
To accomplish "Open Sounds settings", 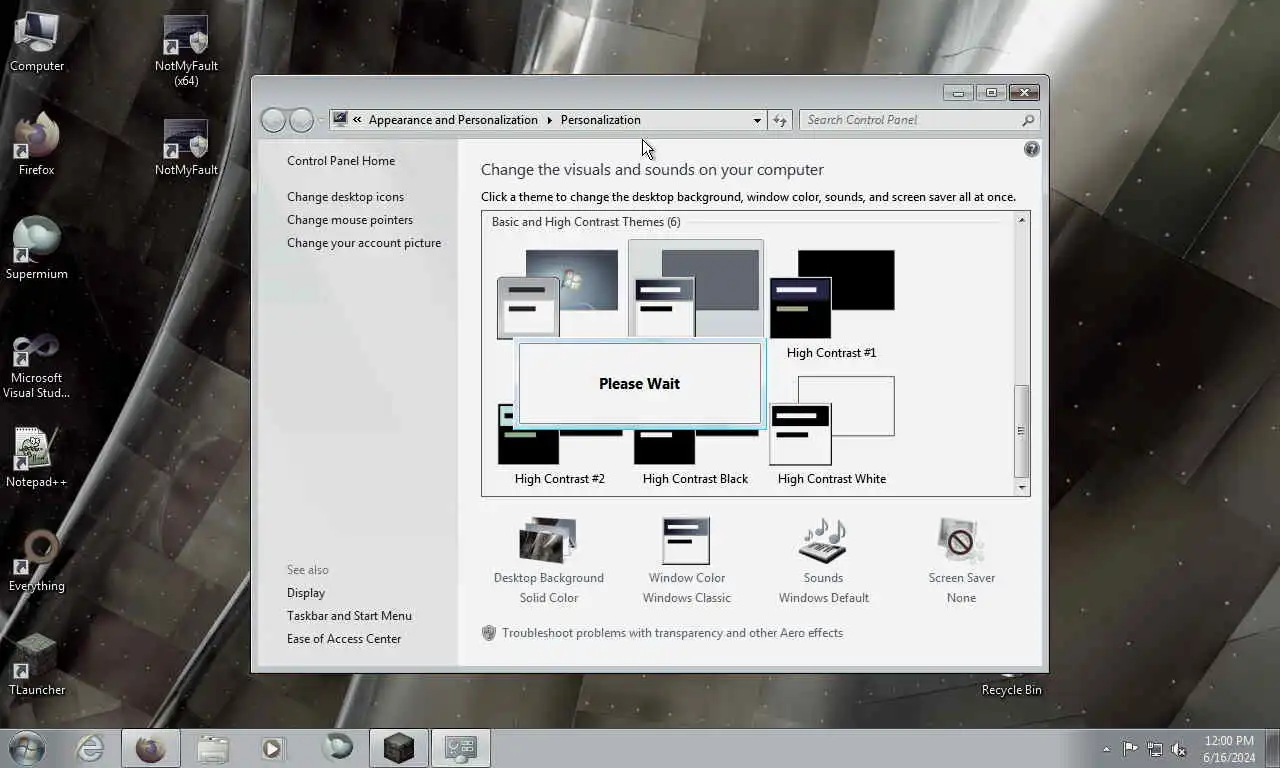I will tap(823, 561).
